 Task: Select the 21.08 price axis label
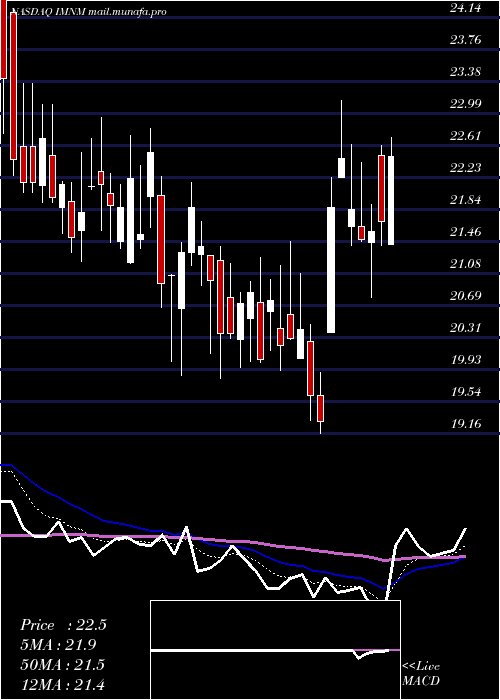[x=465, y=263]
